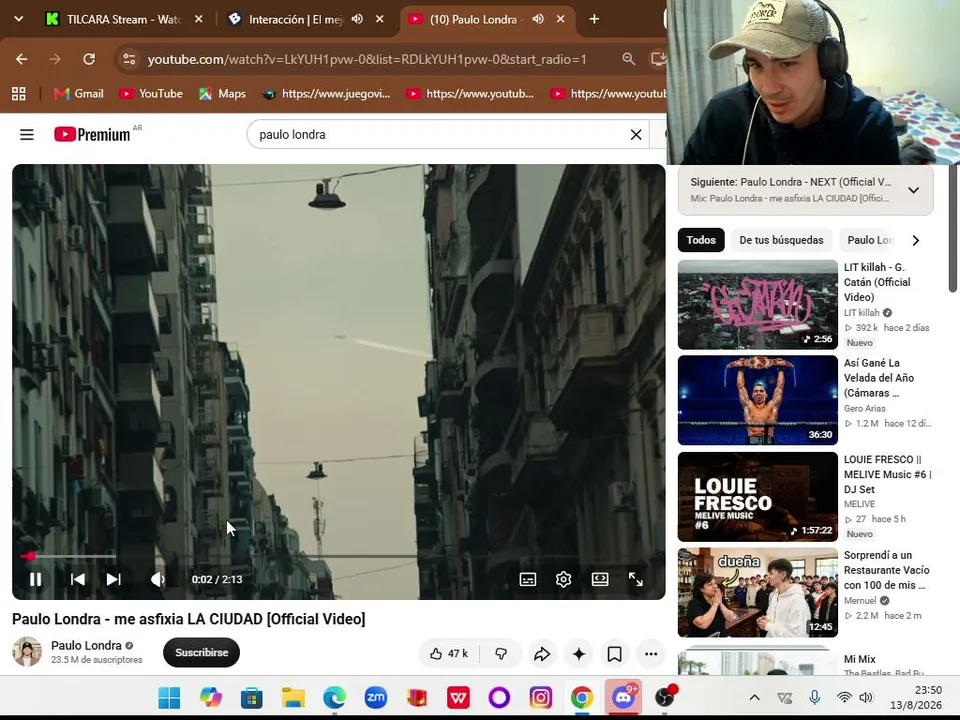Screen dimensions: 960x720
Task: Open the YouTube bookmark
Action: pyautogui.click(x=151, y=94)
